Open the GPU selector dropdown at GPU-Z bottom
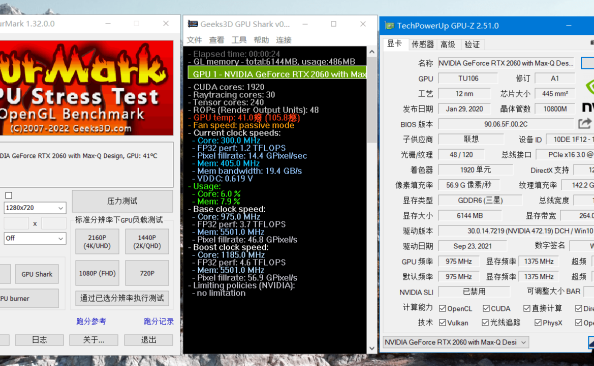This screenshot has width=594, height=366. pyautogui.click(x=456, y=342)
